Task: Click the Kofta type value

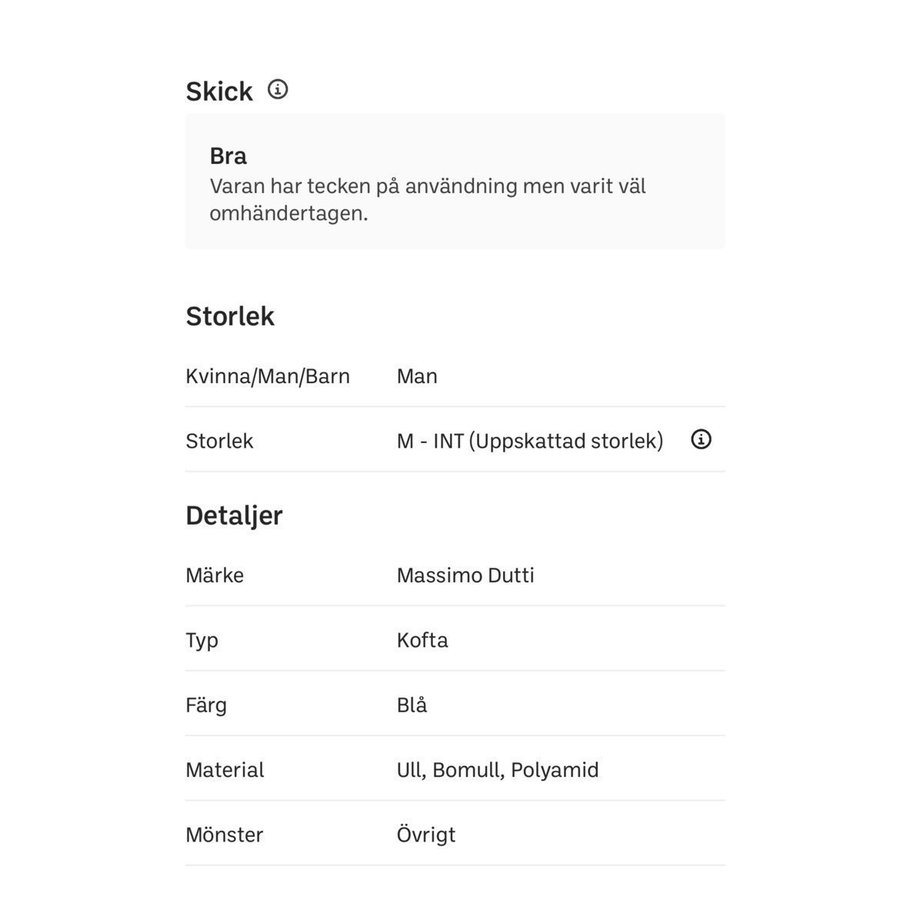Action: [422, 641]
